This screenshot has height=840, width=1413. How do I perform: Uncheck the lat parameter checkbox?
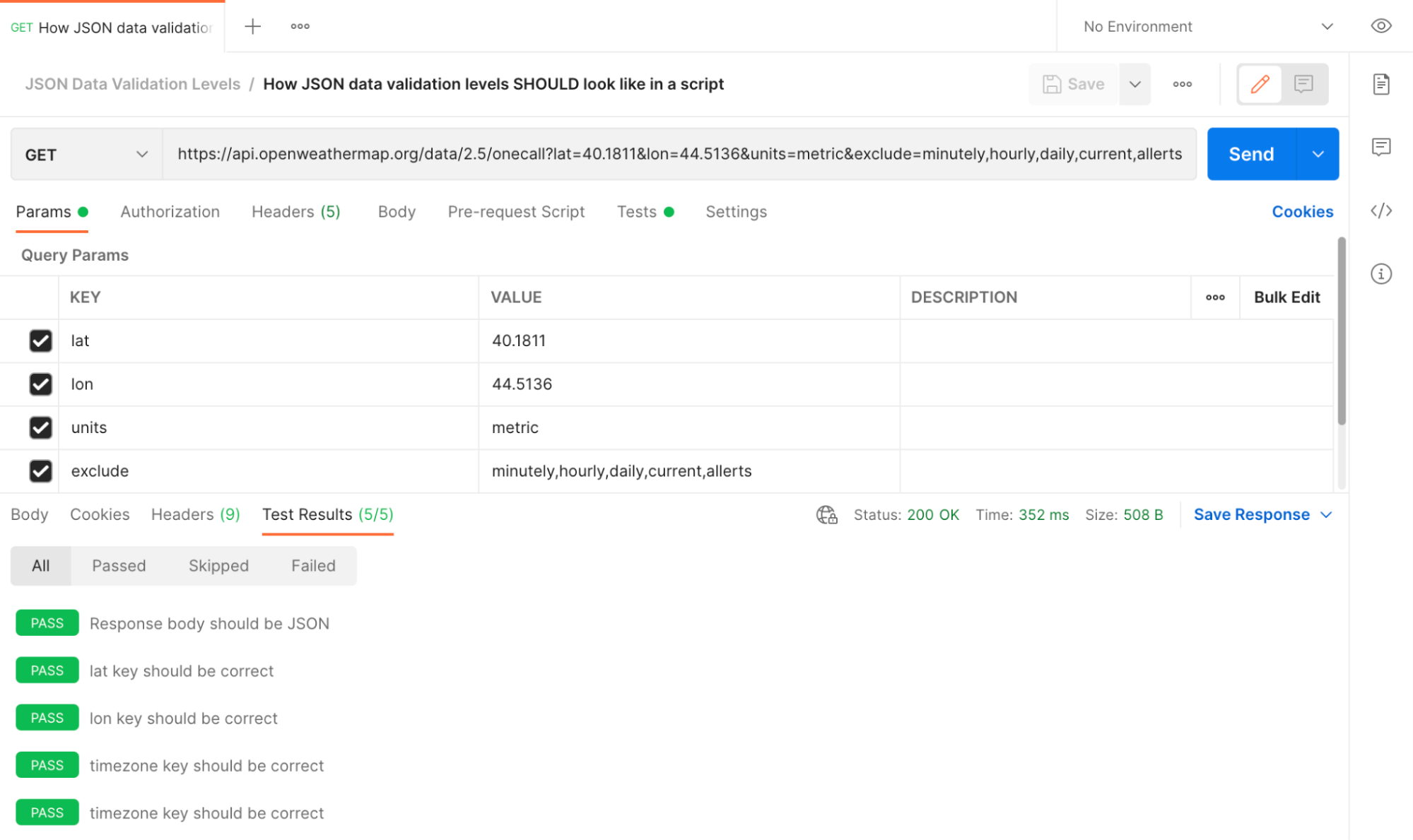[40, 341]
